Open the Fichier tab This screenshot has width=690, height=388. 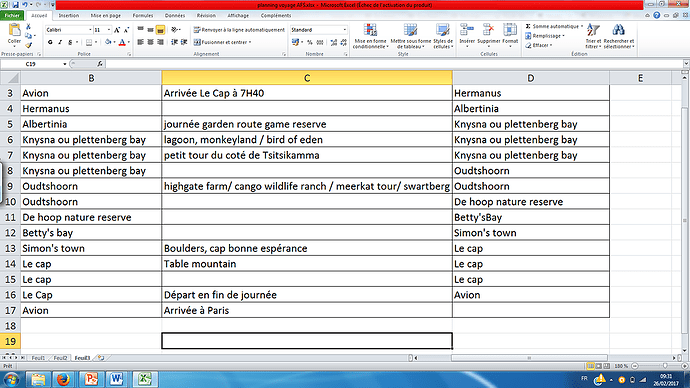[x=12, y=15]
